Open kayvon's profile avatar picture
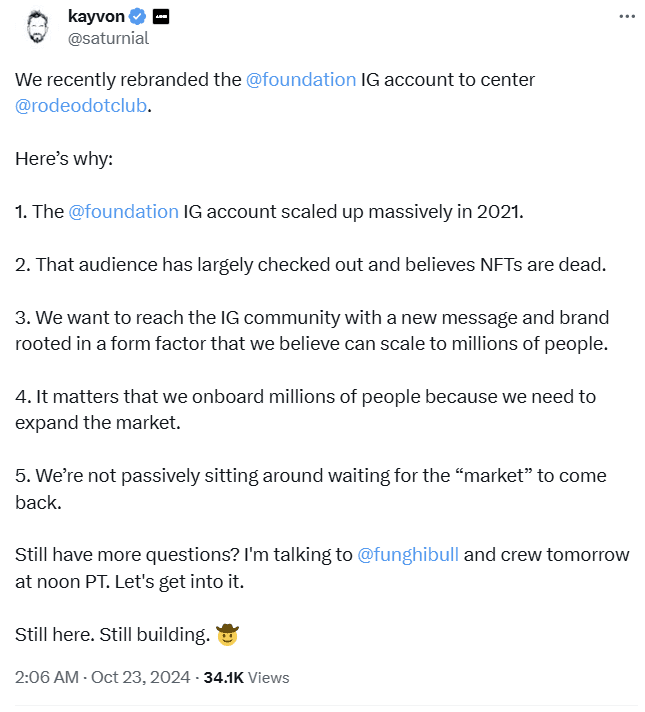The height and width of the screenshot is (712, 645). point(37,28)
